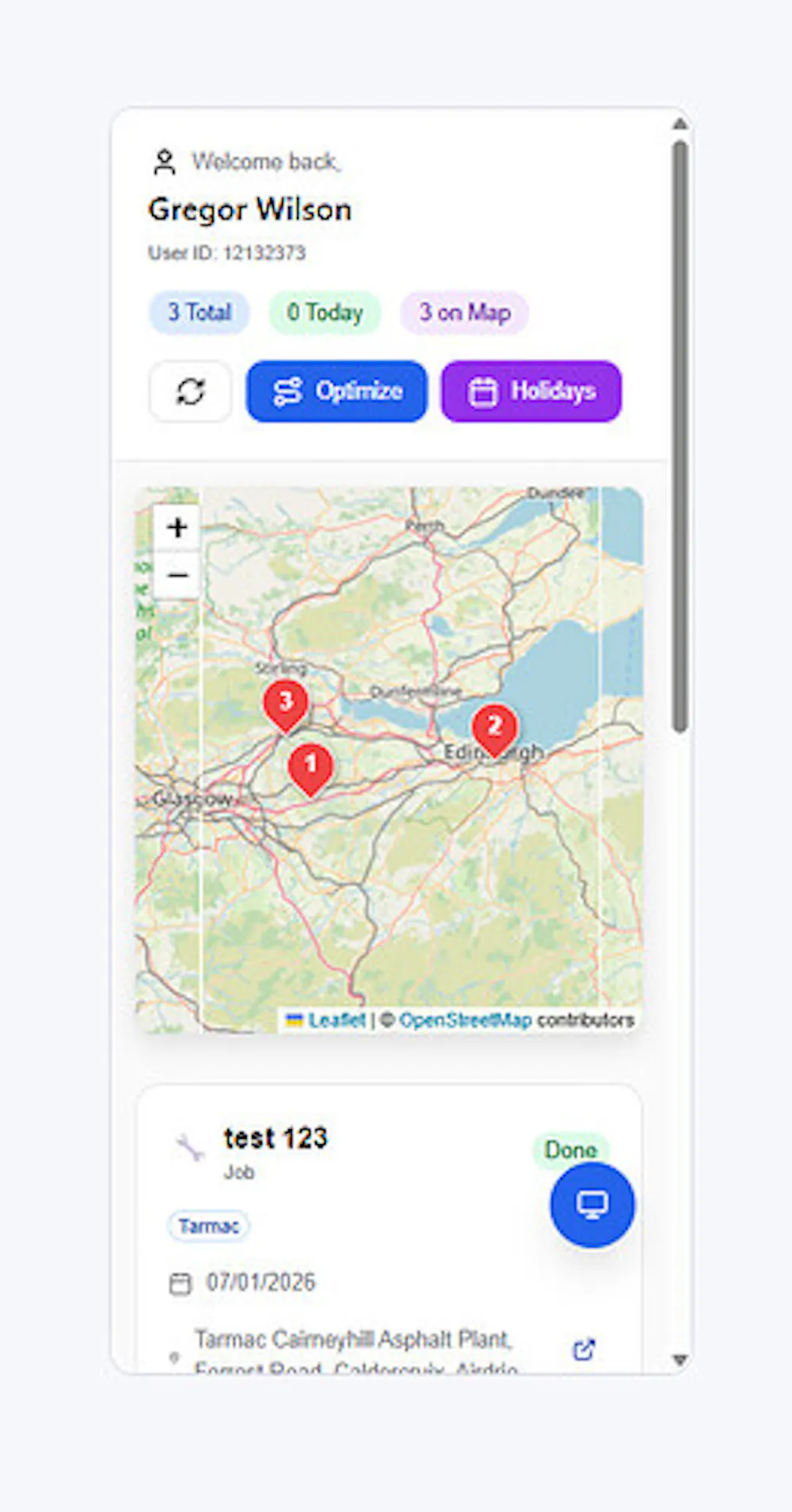Image resolution: width=792 pixels, height=1512 pixels.
Task: Click the blue floating monitor button
Action: pos(592,1205)
